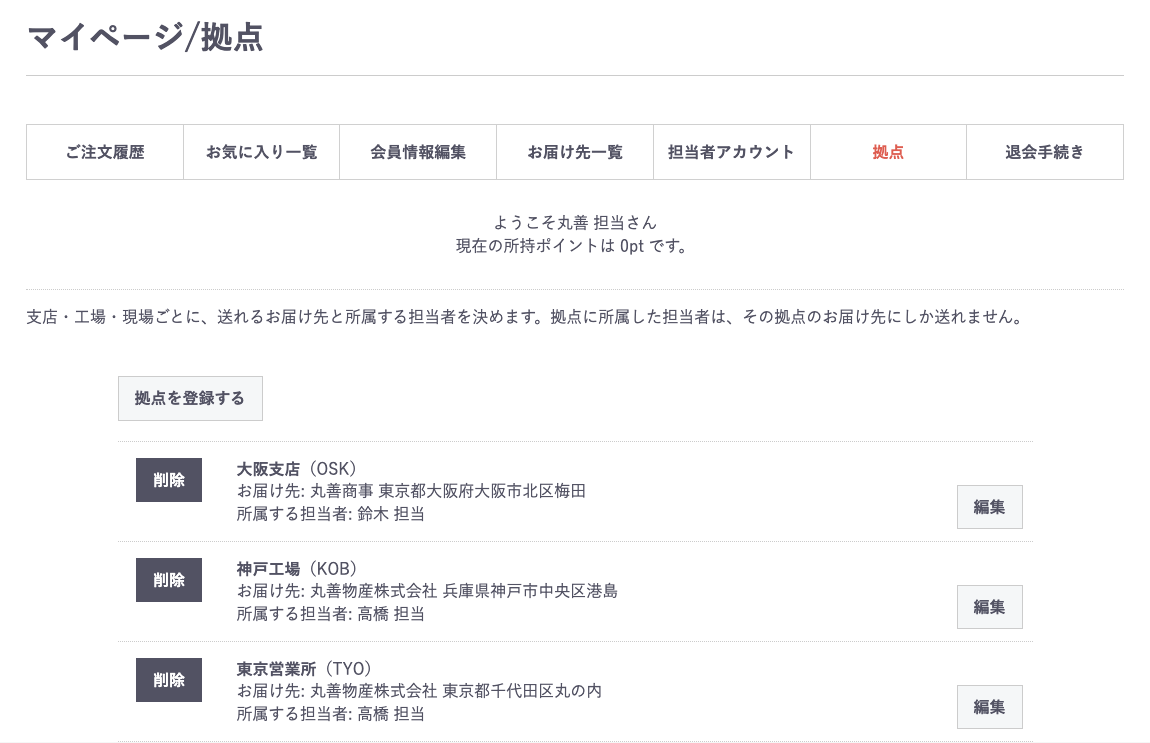This screenshot has height=743, width=1150.
Task: Select the お届け先一覧 tab
Action: [575, 152]
